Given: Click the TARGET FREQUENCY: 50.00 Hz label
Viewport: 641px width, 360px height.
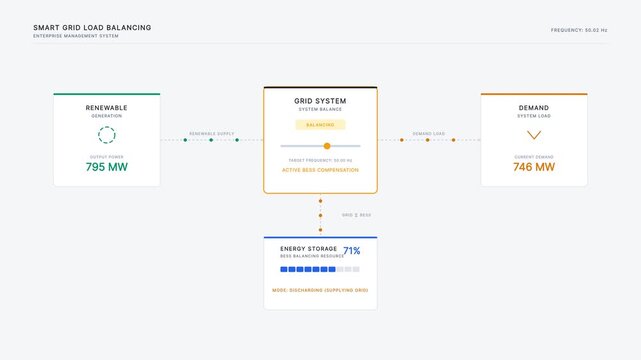Looking at the screenshot, I should [x=320, y=161].
